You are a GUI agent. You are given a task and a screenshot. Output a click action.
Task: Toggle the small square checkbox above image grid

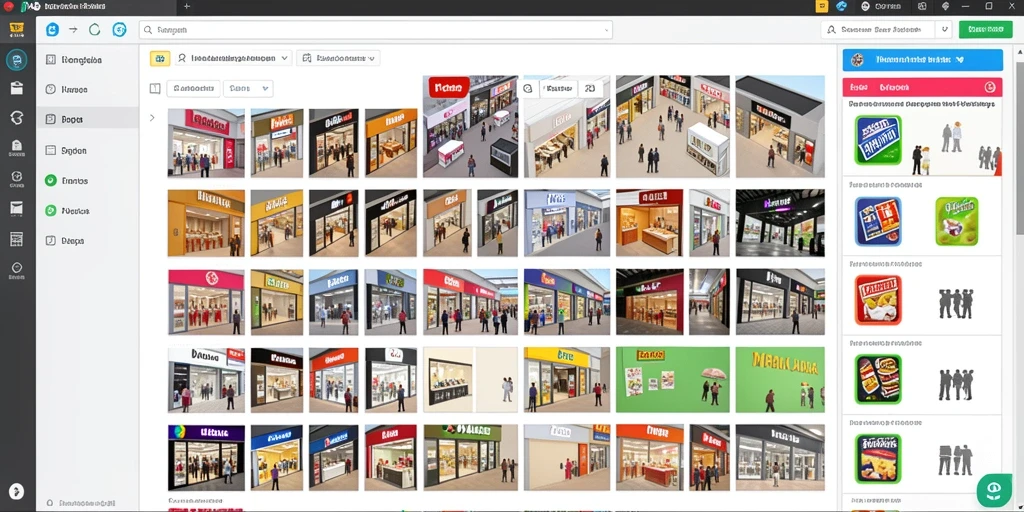(x=155, y=89)
